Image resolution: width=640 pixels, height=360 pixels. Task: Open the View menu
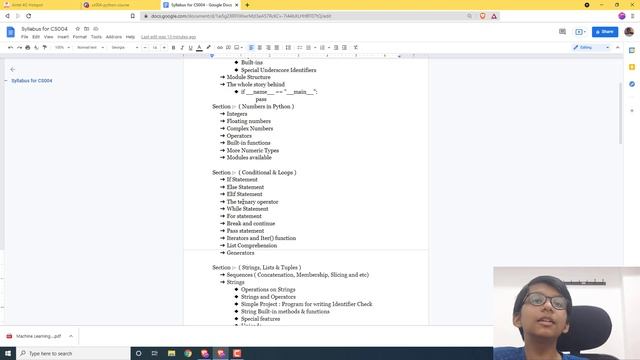[x=49, y=37]
